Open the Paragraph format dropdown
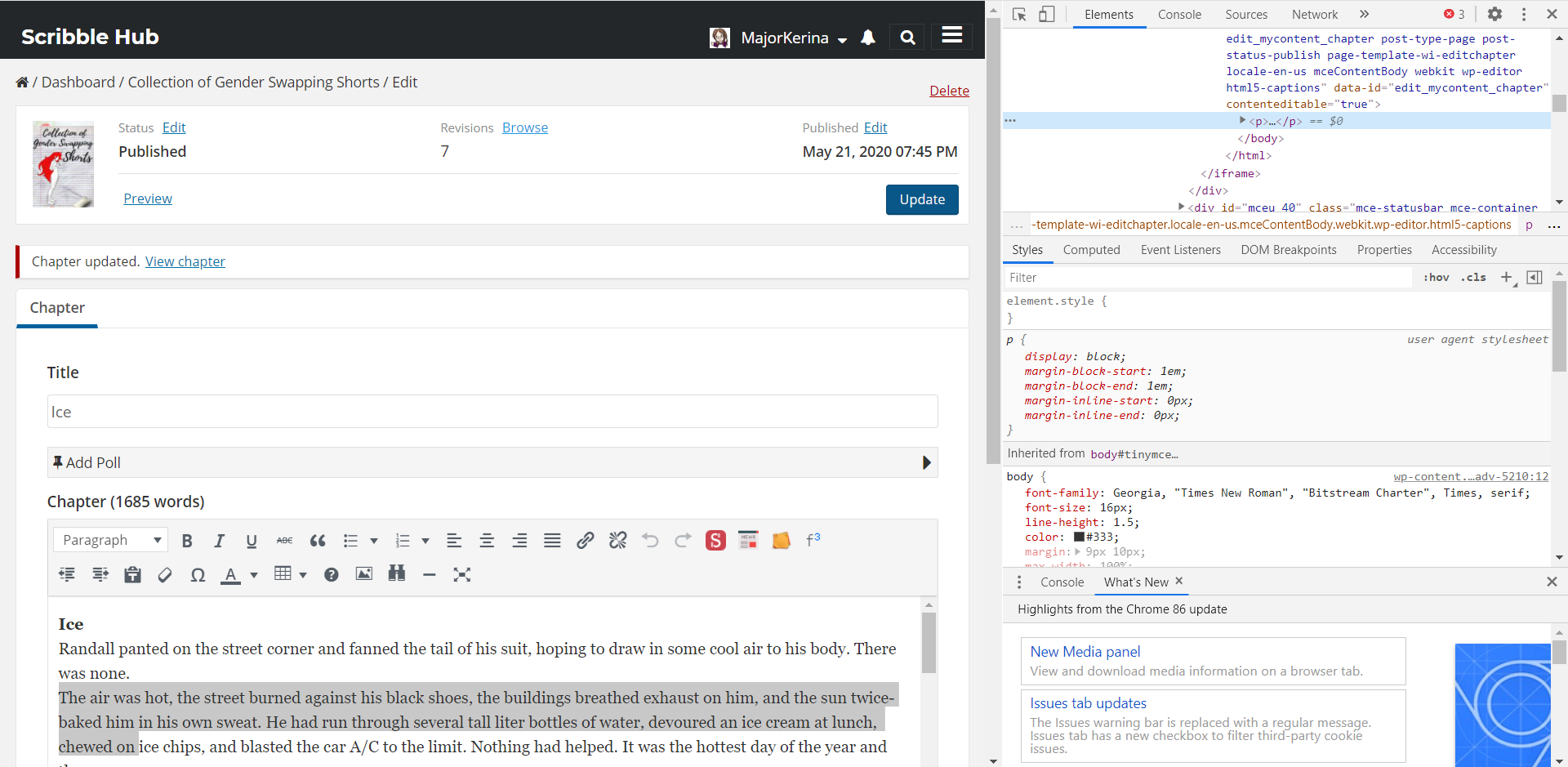1568x767 pixels. [x=111, y=540]
